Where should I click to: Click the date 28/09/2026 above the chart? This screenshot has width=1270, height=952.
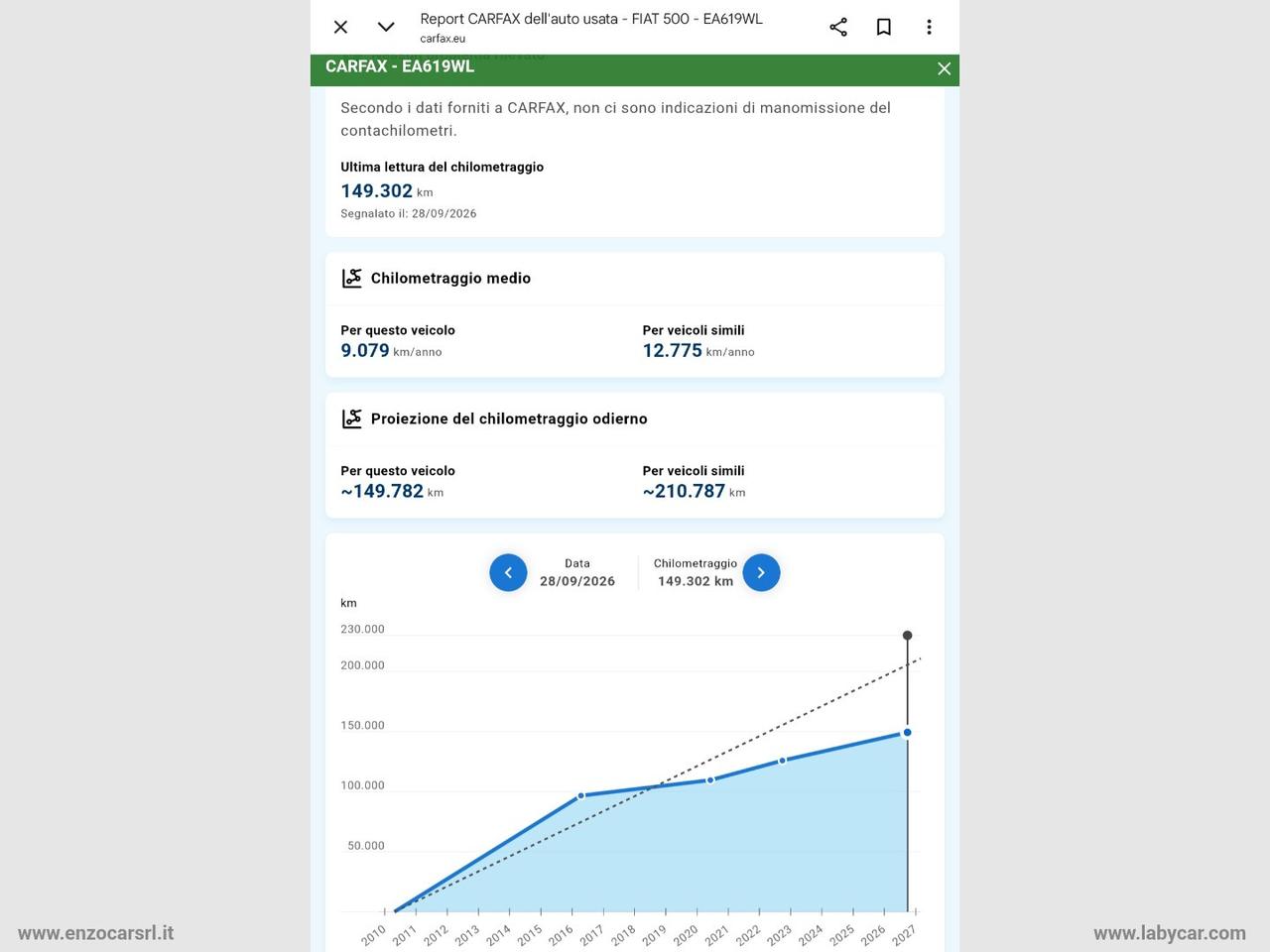(577, 581)
